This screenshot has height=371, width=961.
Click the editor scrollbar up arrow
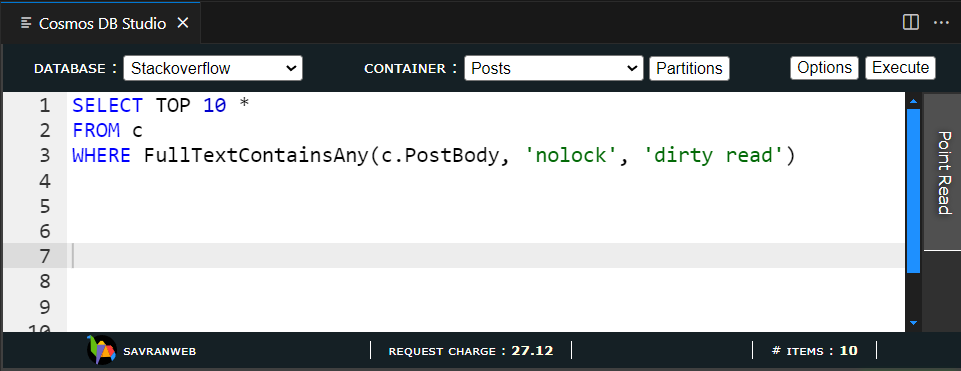point(913,101)
